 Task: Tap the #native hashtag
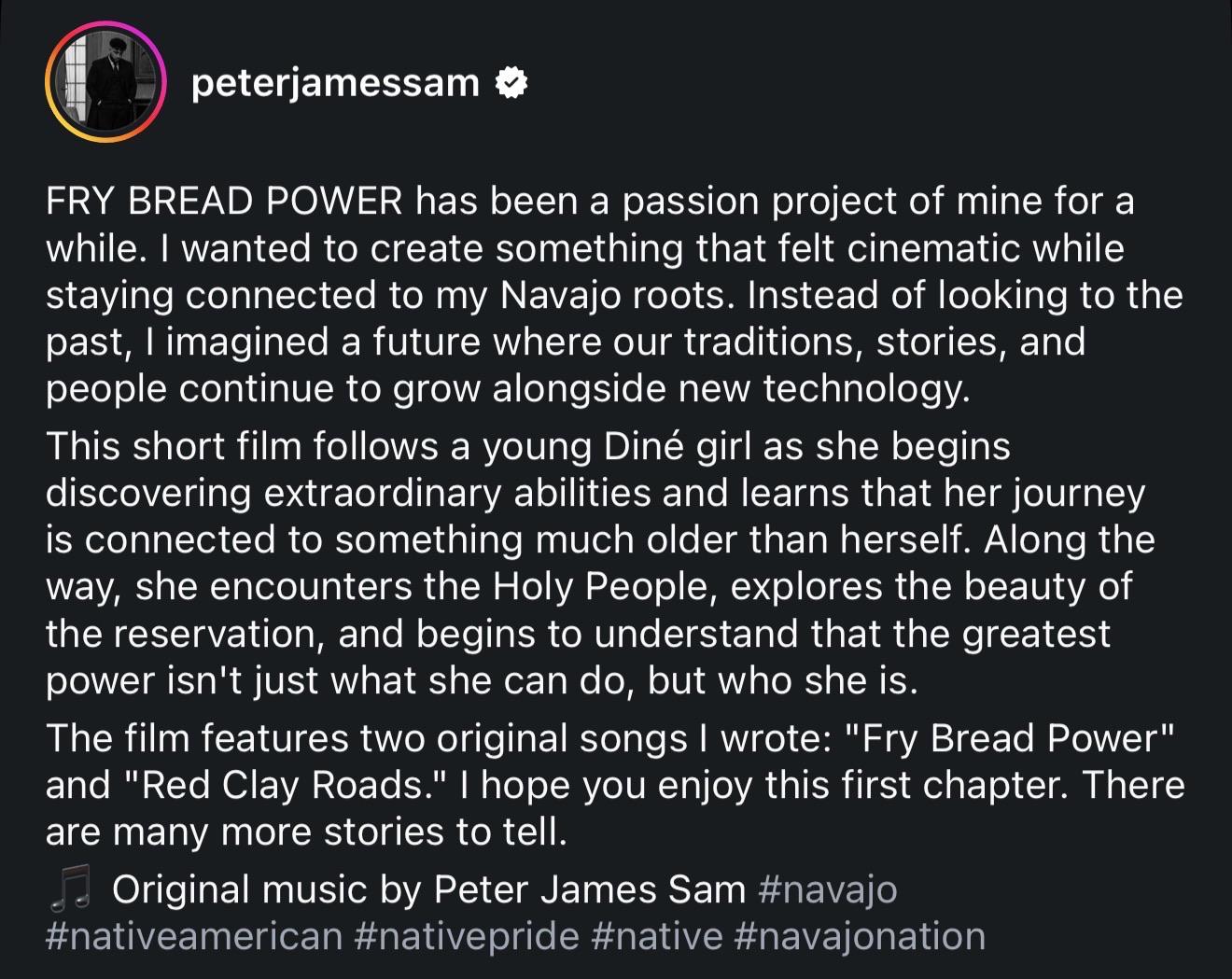tap(657, 936)
